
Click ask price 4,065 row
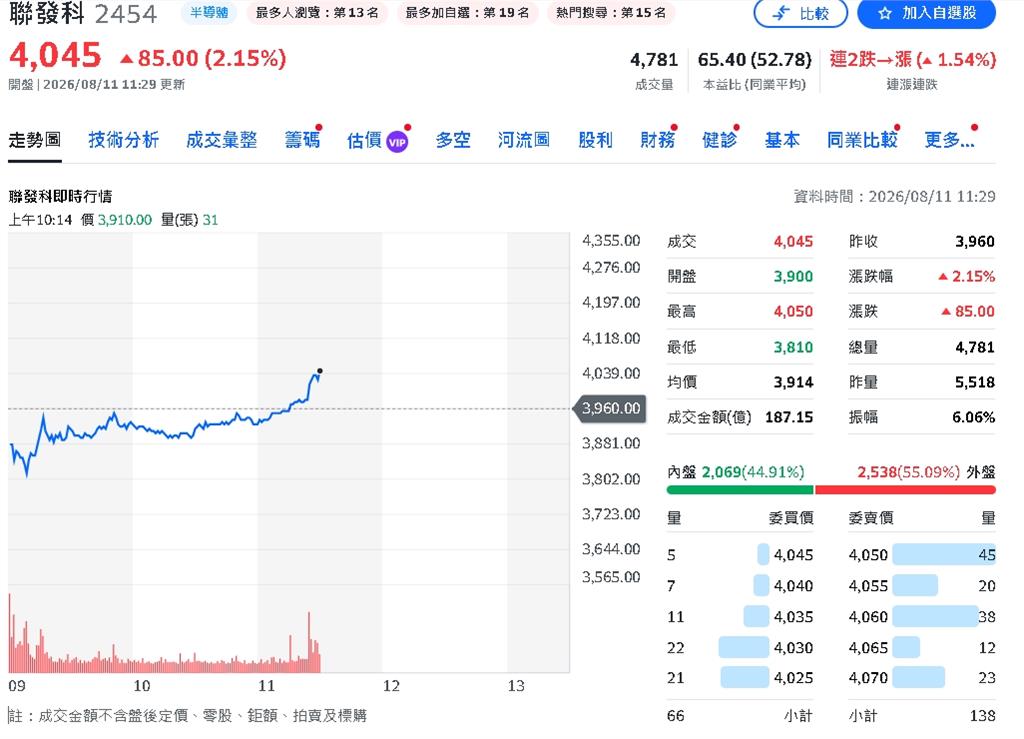pos(868,648)
